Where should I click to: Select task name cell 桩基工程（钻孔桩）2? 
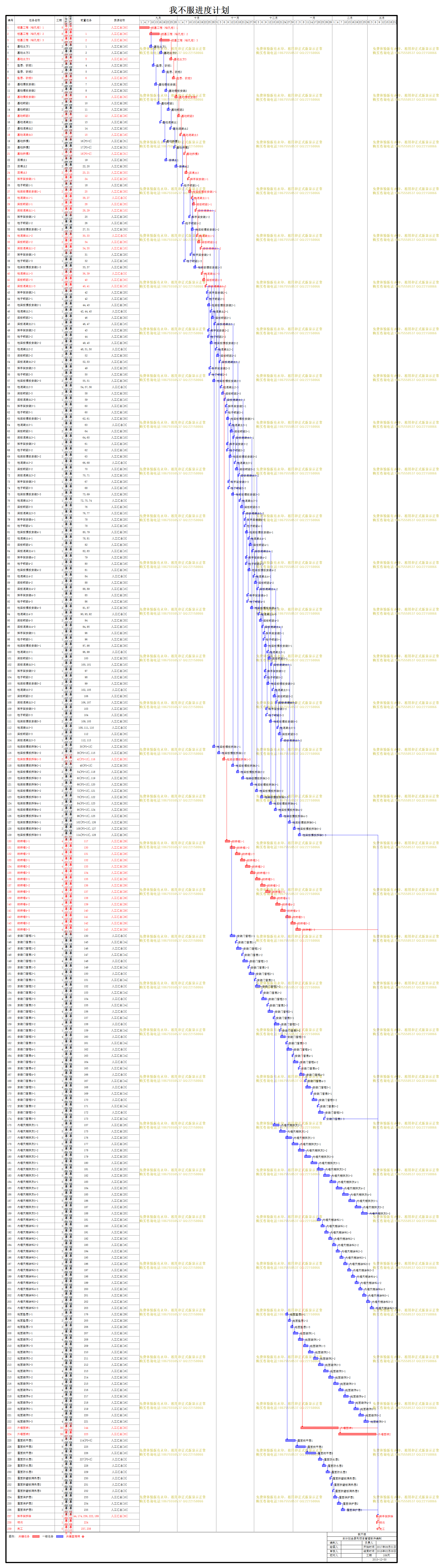(x=35, y=34)
